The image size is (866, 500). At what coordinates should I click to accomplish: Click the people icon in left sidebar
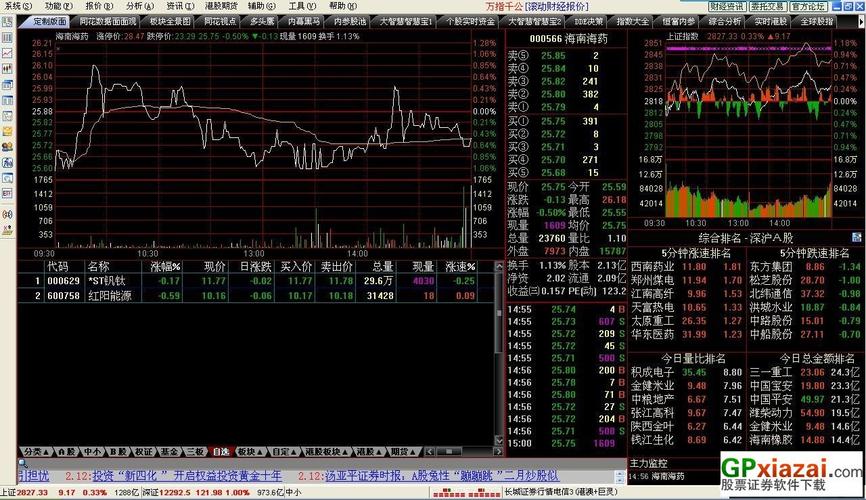[7, 147]
